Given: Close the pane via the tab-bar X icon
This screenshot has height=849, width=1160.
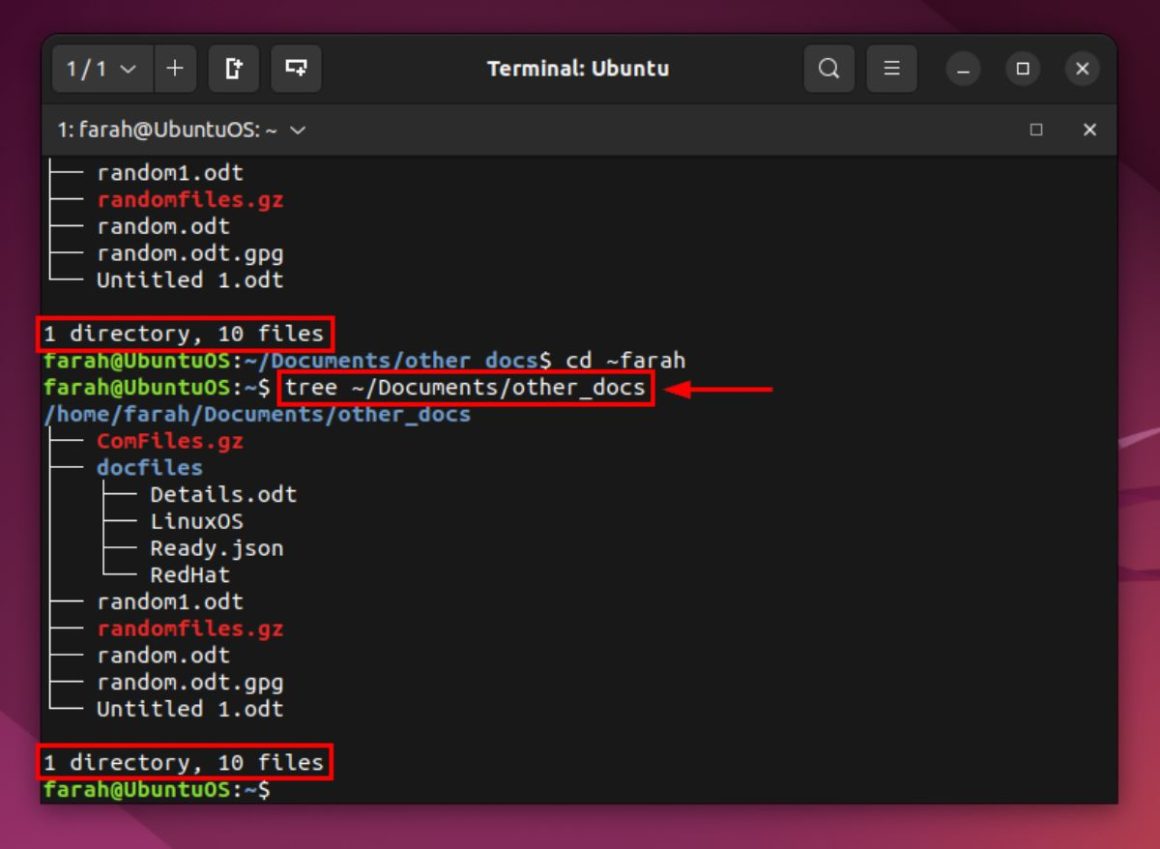Looking at the screenshot, I should pos(1089,130).
